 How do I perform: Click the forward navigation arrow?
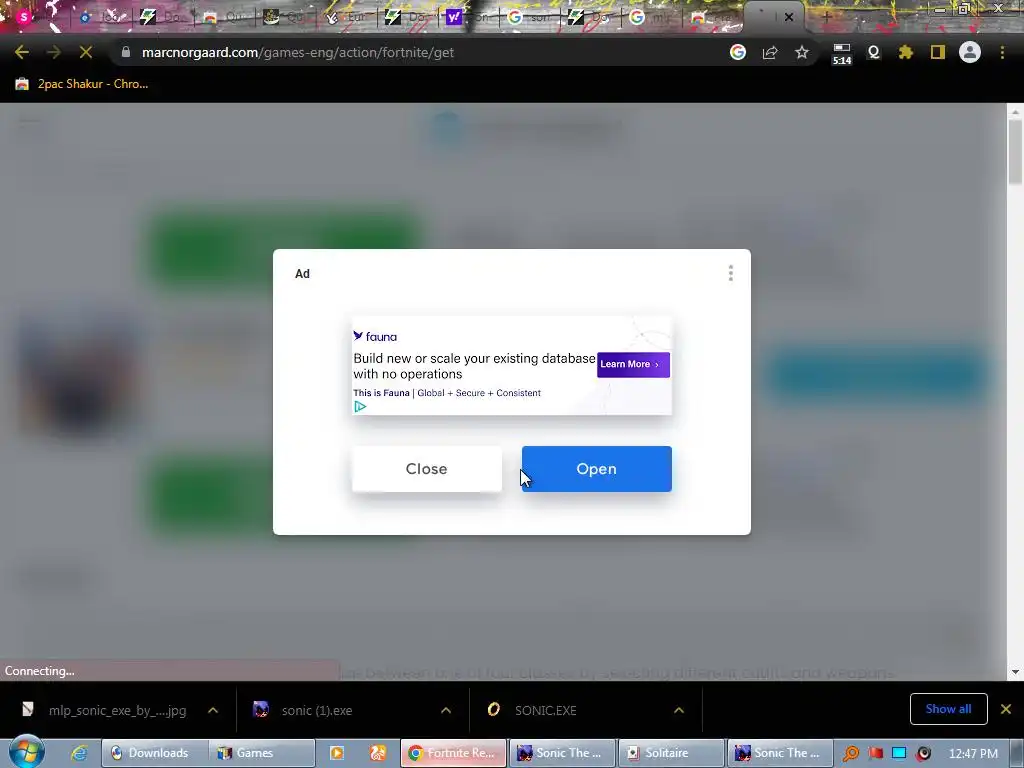click(x=54, y=52)
